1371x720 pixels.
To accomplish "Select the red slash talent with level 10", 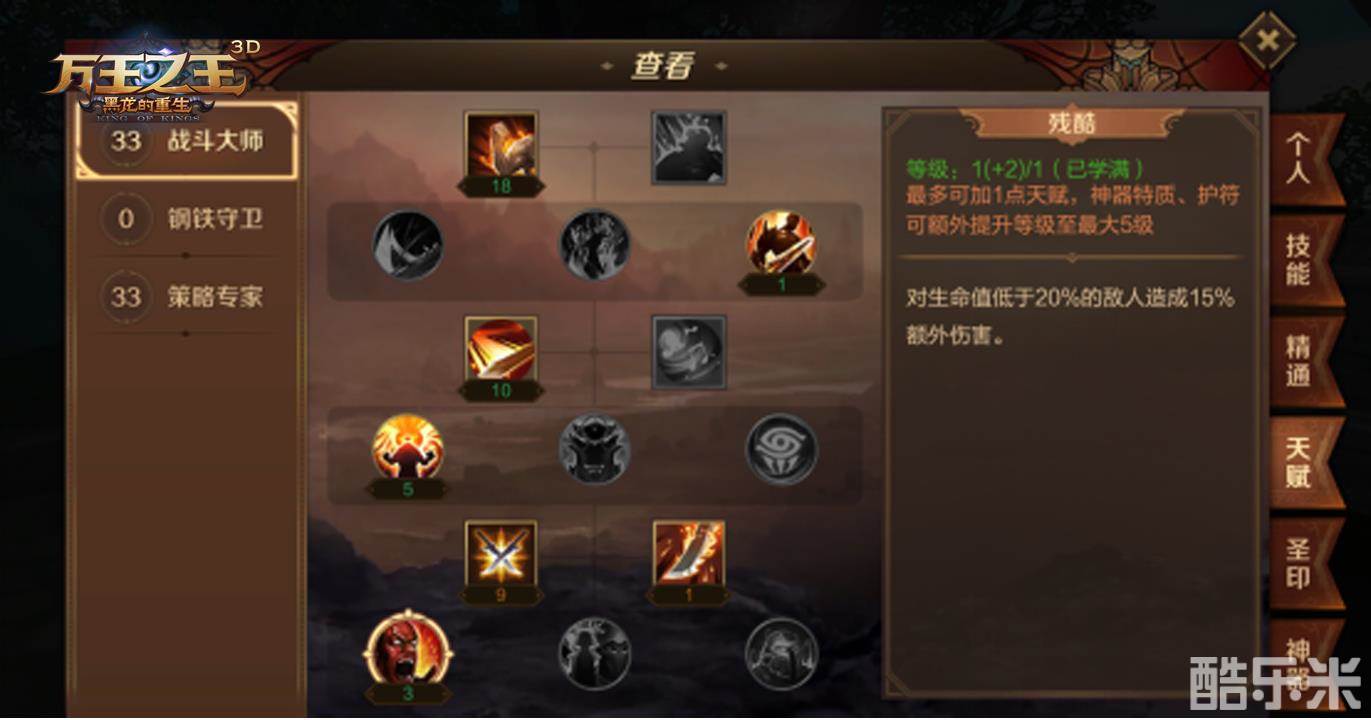I will (x=502, y=350).
